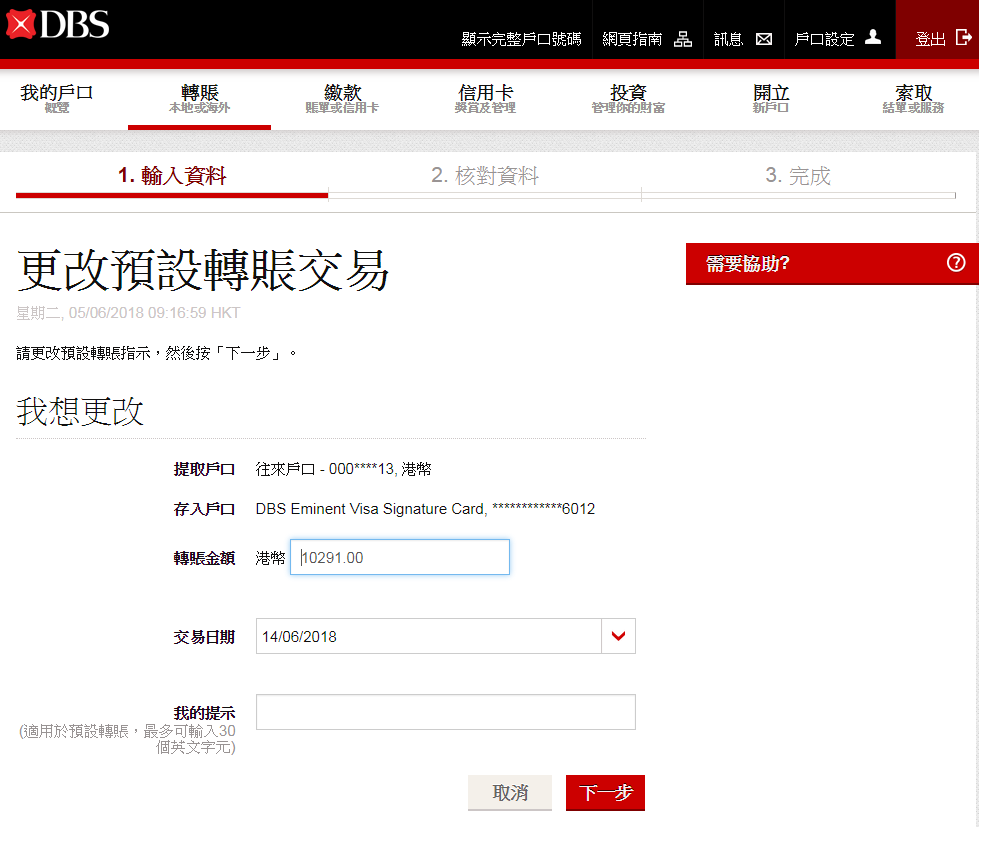Open the 我的戶口 menu
Screen dimensions: 981x853
57,99
